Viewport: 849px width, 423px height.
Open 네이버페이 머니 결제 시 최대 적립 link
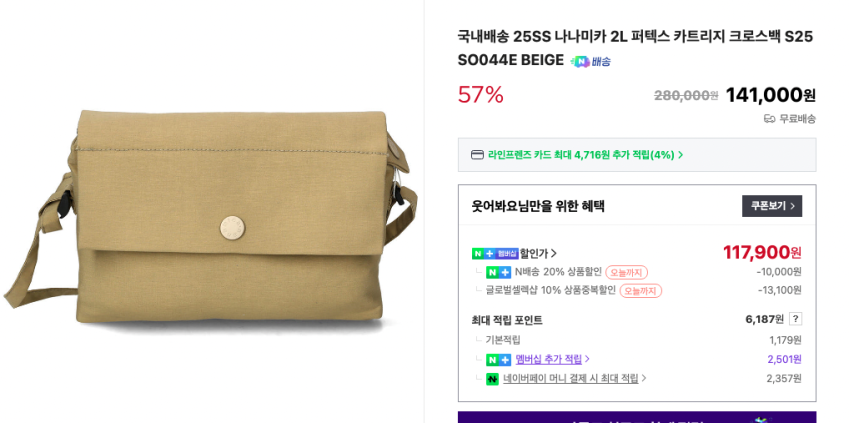coord(571,378)
